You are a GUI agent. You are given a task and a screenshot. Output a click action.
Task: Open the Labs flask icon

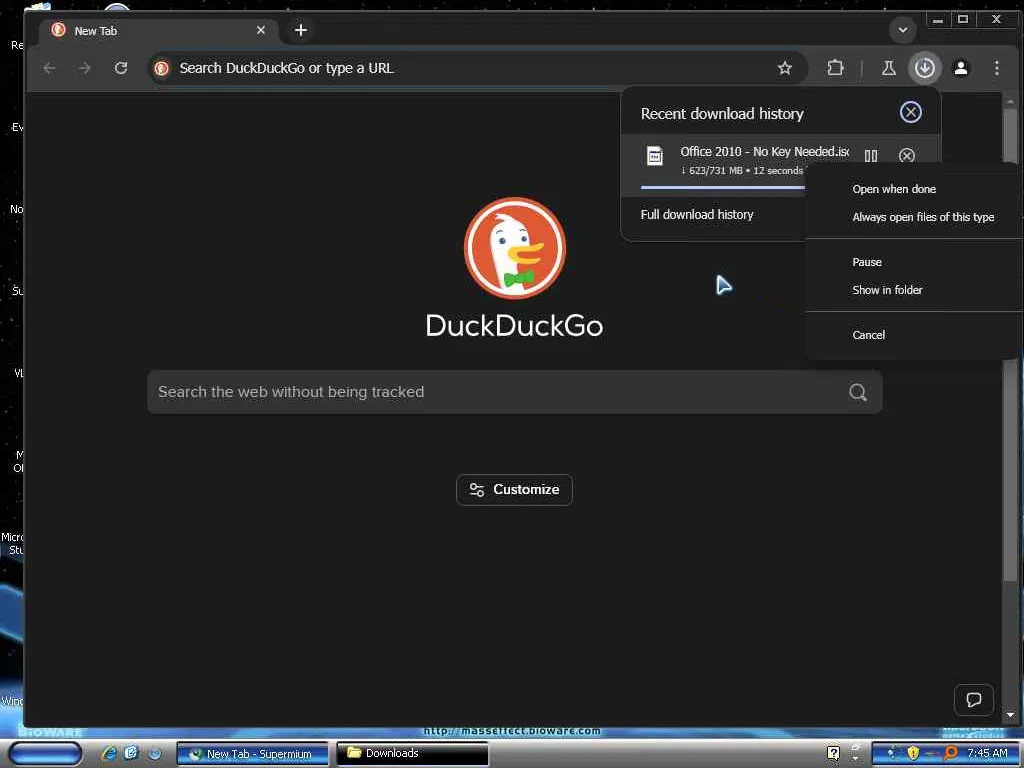click(889, 68)
